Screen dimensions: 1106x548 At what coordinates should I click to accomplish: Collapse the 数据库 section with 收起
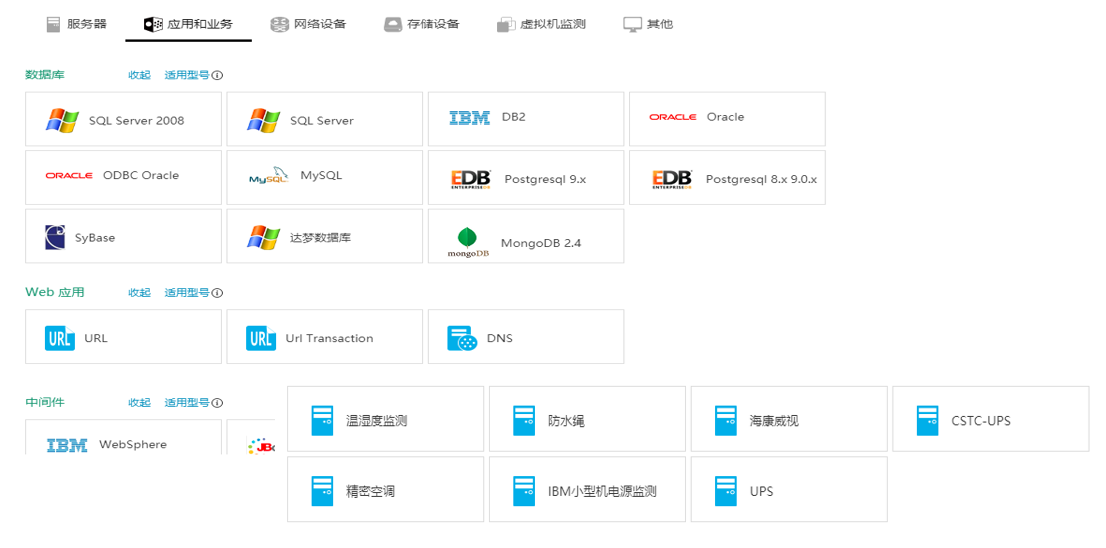[140, 75]
